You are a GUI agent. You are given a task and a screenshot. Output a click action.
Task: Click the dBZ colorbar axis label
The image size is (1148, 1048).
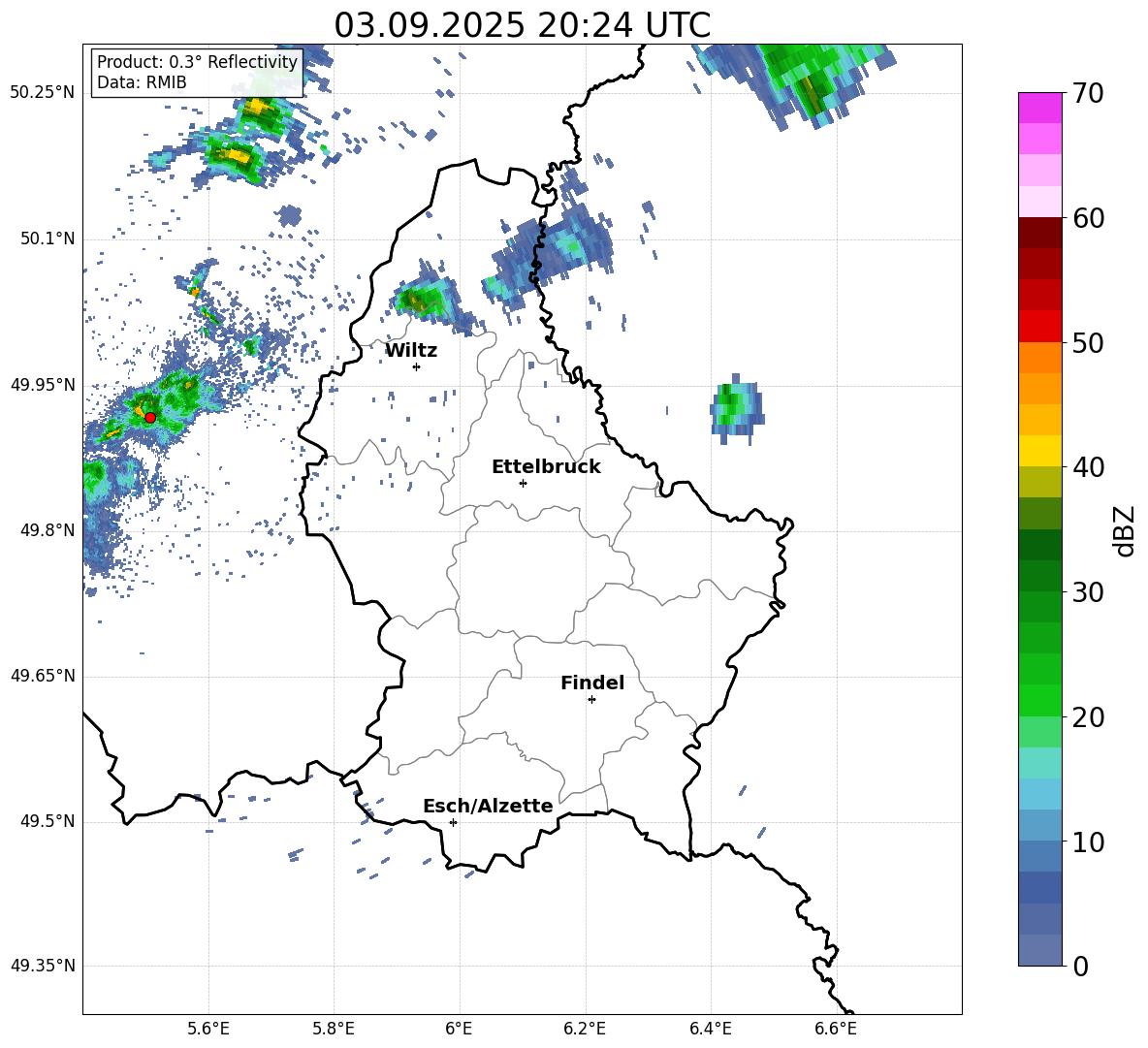coord(1124,530)
